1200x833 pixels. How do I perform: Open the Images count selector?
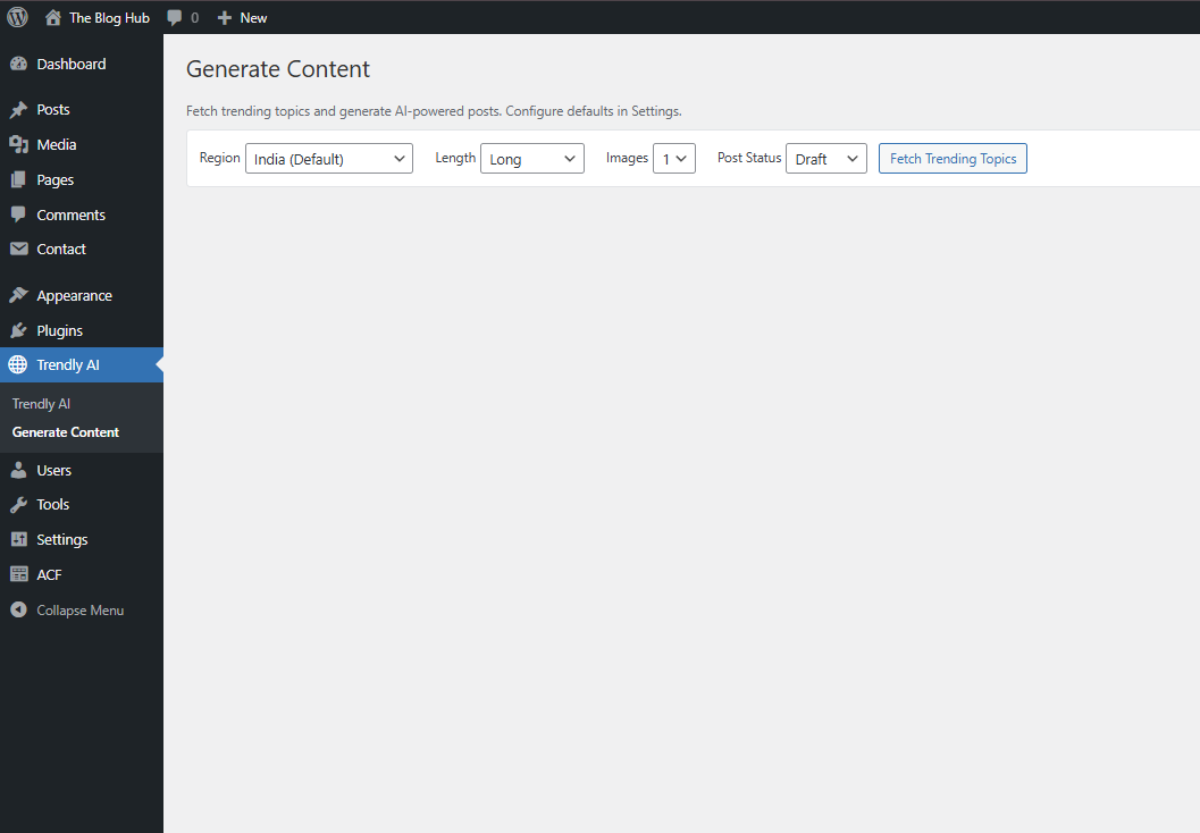click(674, 157)
